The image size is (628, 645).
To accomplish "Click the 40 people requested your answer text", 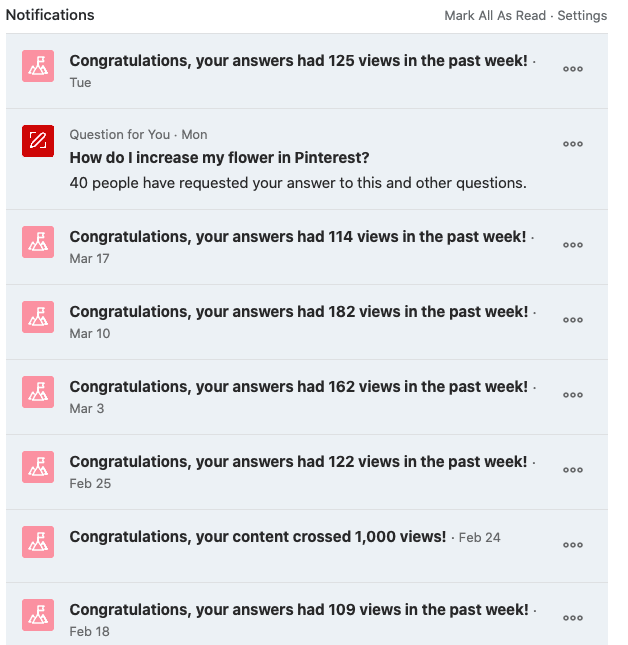I will click(x=298, y=183).
